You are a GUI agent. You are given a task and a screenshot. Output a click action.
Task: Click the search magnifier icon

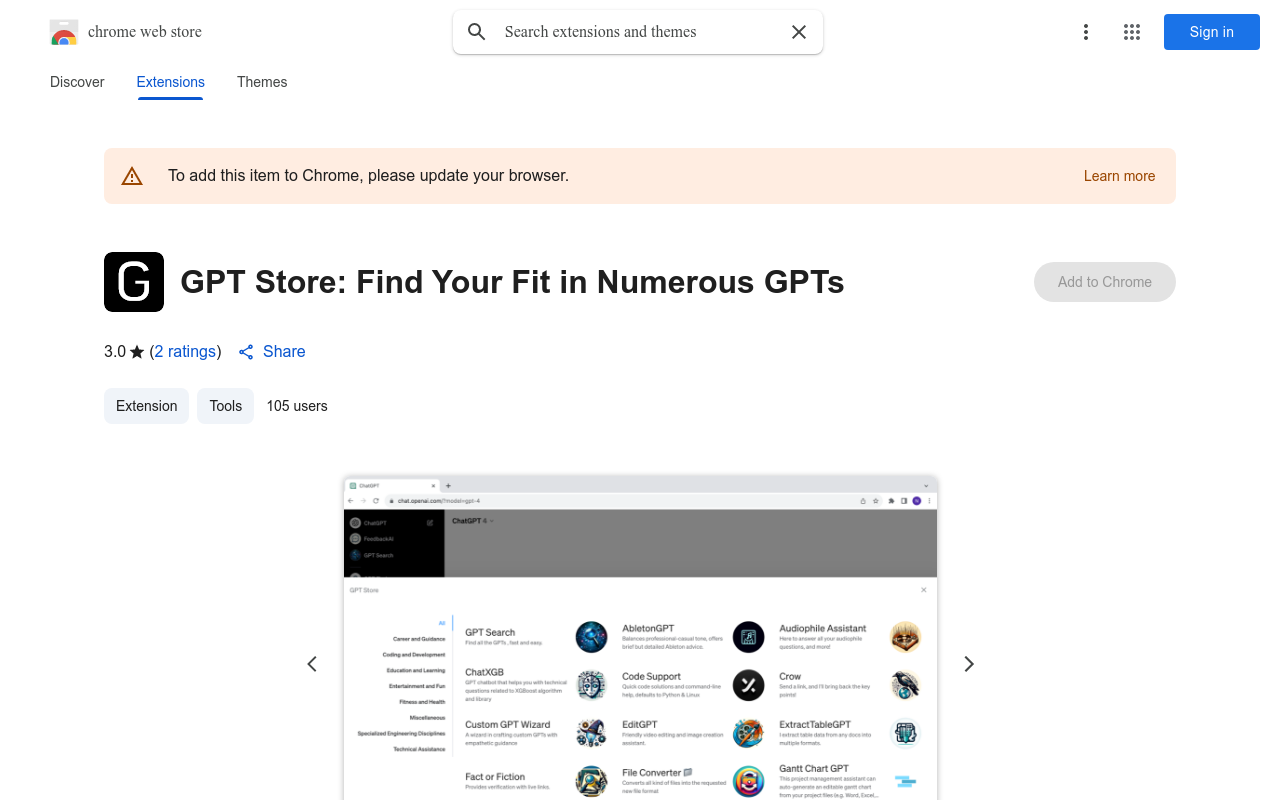(477, 31)
